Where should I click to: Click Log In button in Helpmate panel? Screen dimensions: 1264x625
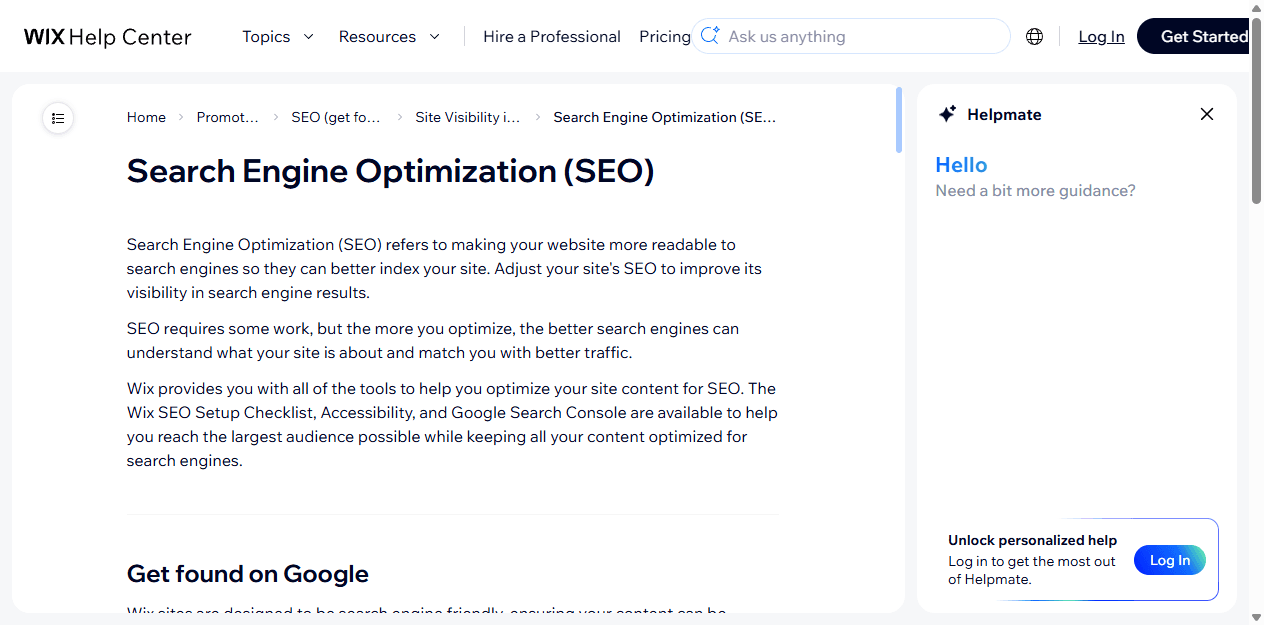(x=1170, y=560)
